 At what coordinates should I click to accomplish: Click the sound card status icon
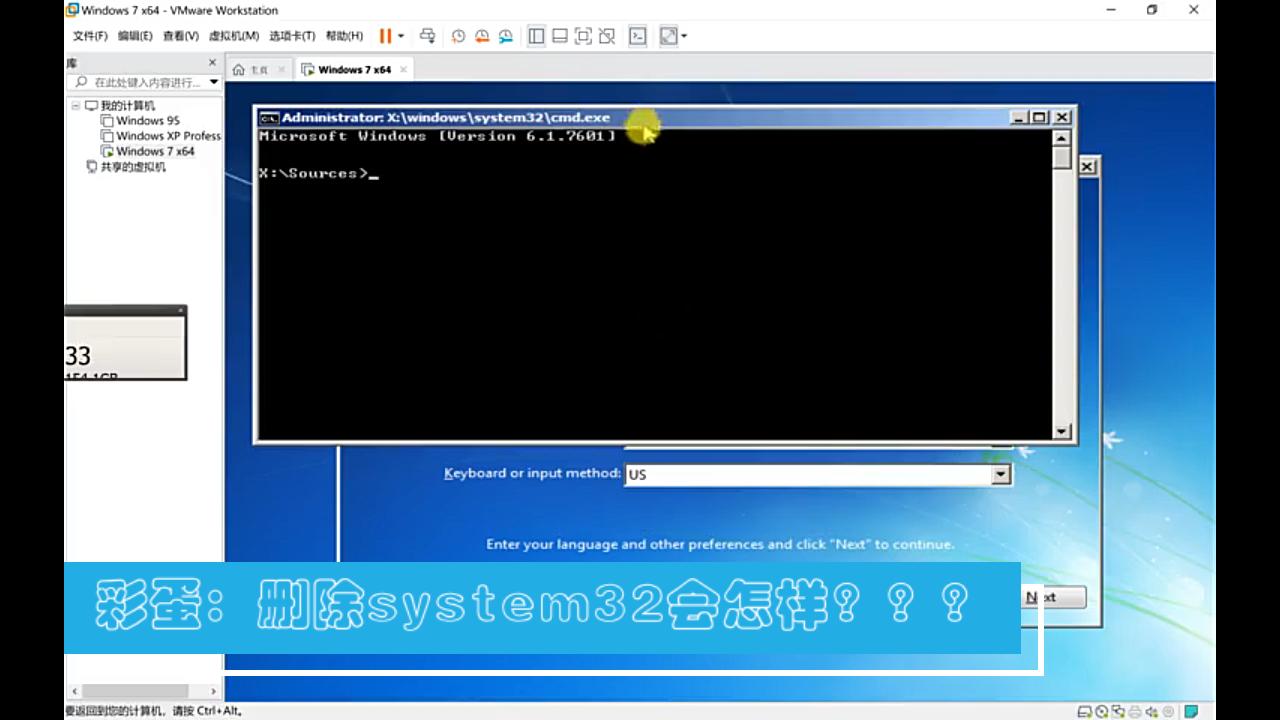(x=1151, y=712)
